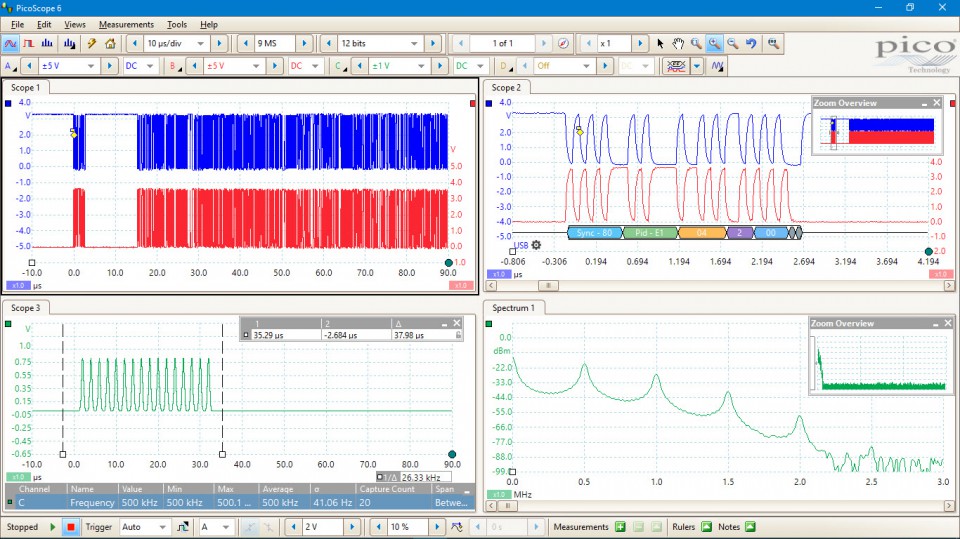Open the Auto setup lightning icon
The width and height of the screenshot is (960, 539).
(x=91, y=44)
